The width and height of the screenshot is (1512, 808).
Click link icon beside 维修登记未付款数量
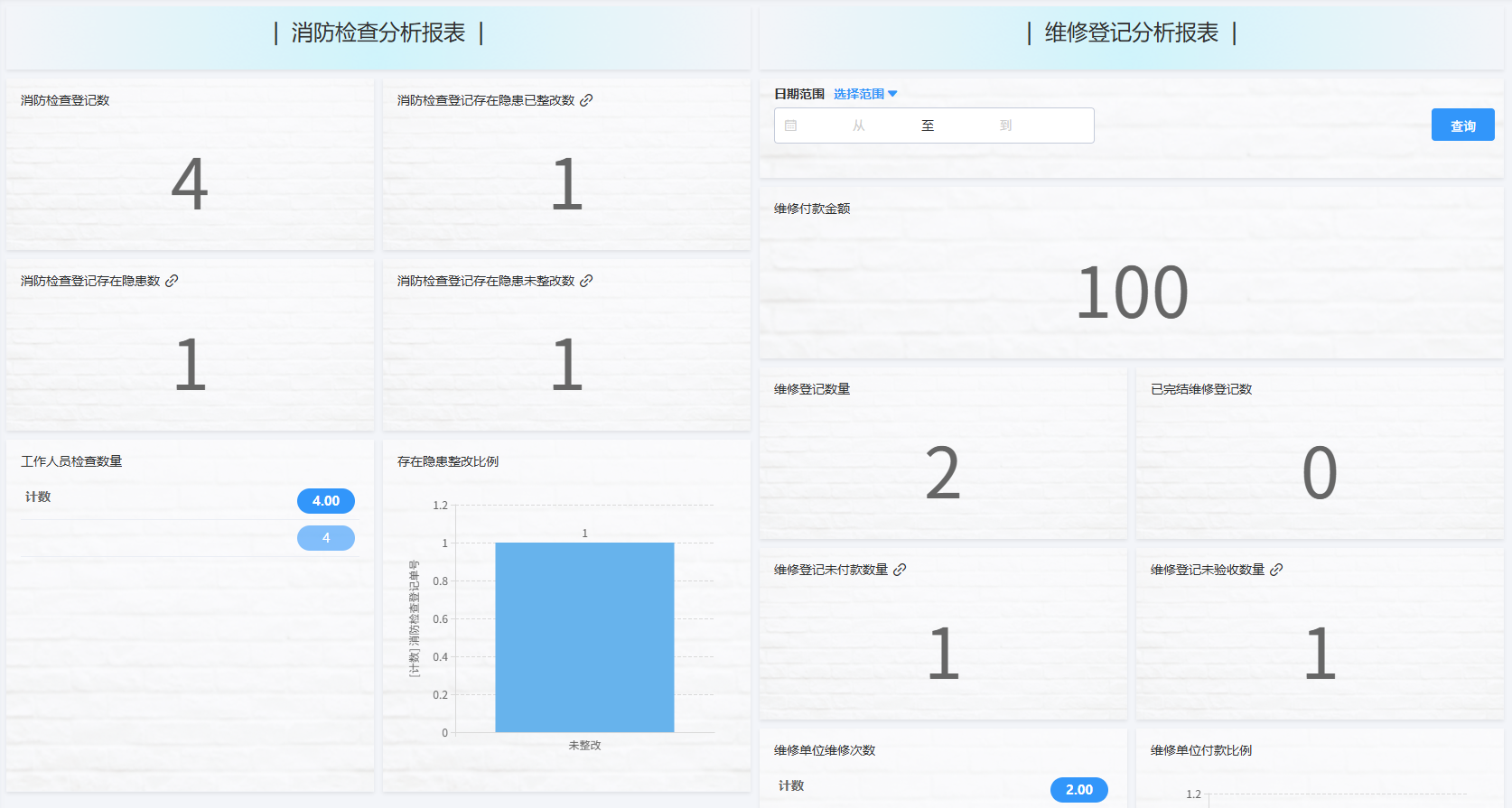click(900, 570)
